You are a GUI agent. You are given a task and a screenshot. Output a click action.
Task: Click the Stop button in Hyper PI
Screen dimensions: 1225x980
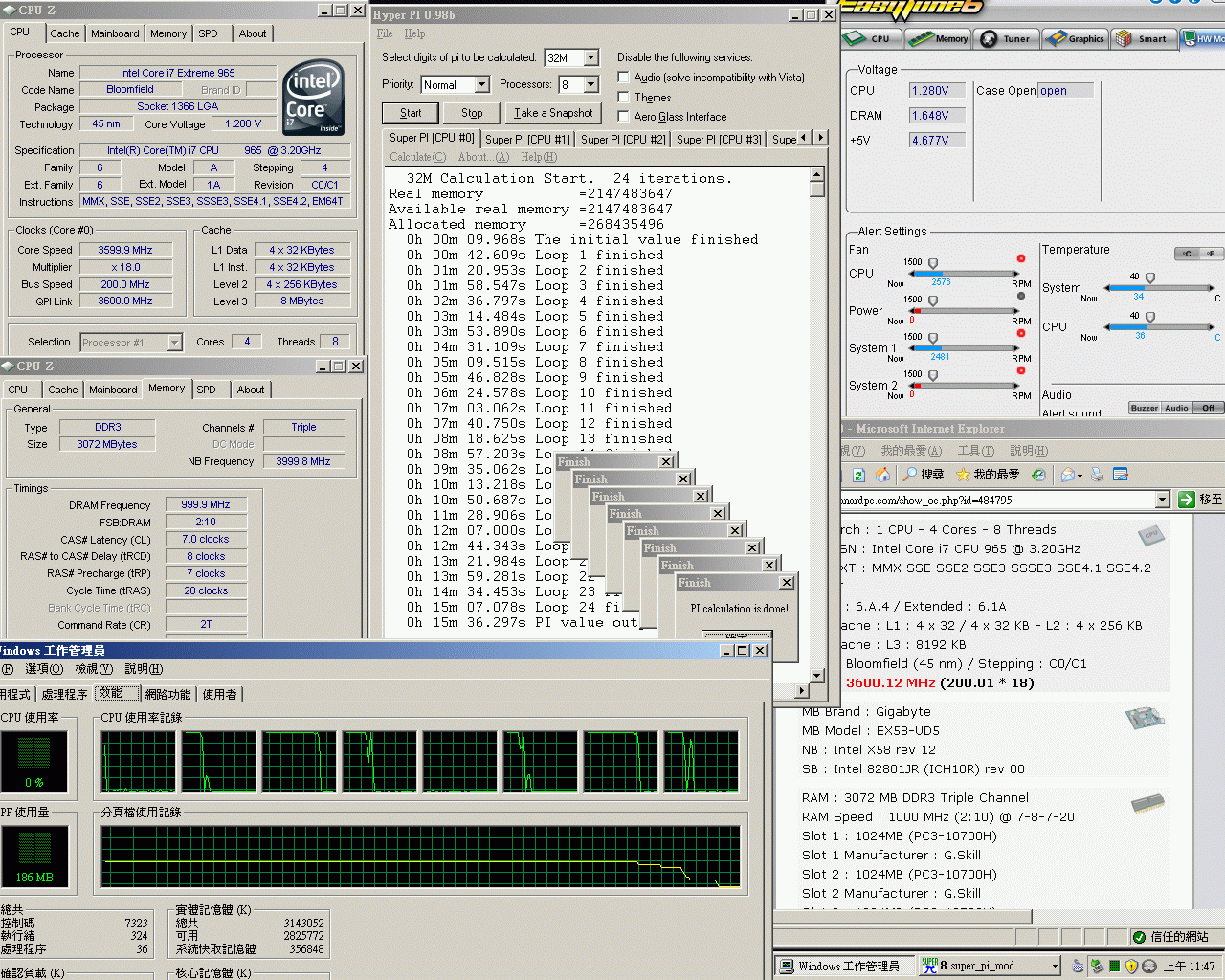pyautogui.click(x=472, y=113)
